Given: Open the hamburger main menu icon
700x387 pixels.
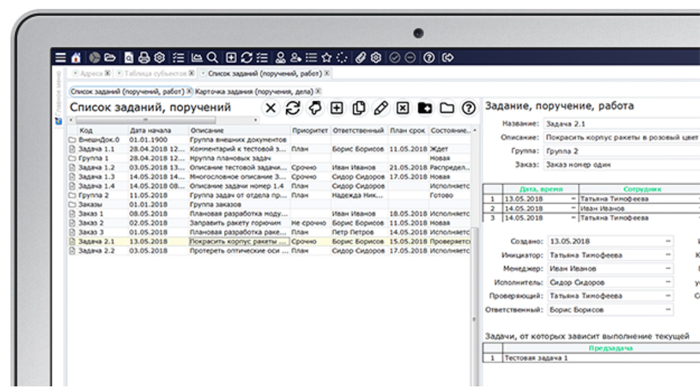Looking at the screenshot, I should tap(60, 58).
